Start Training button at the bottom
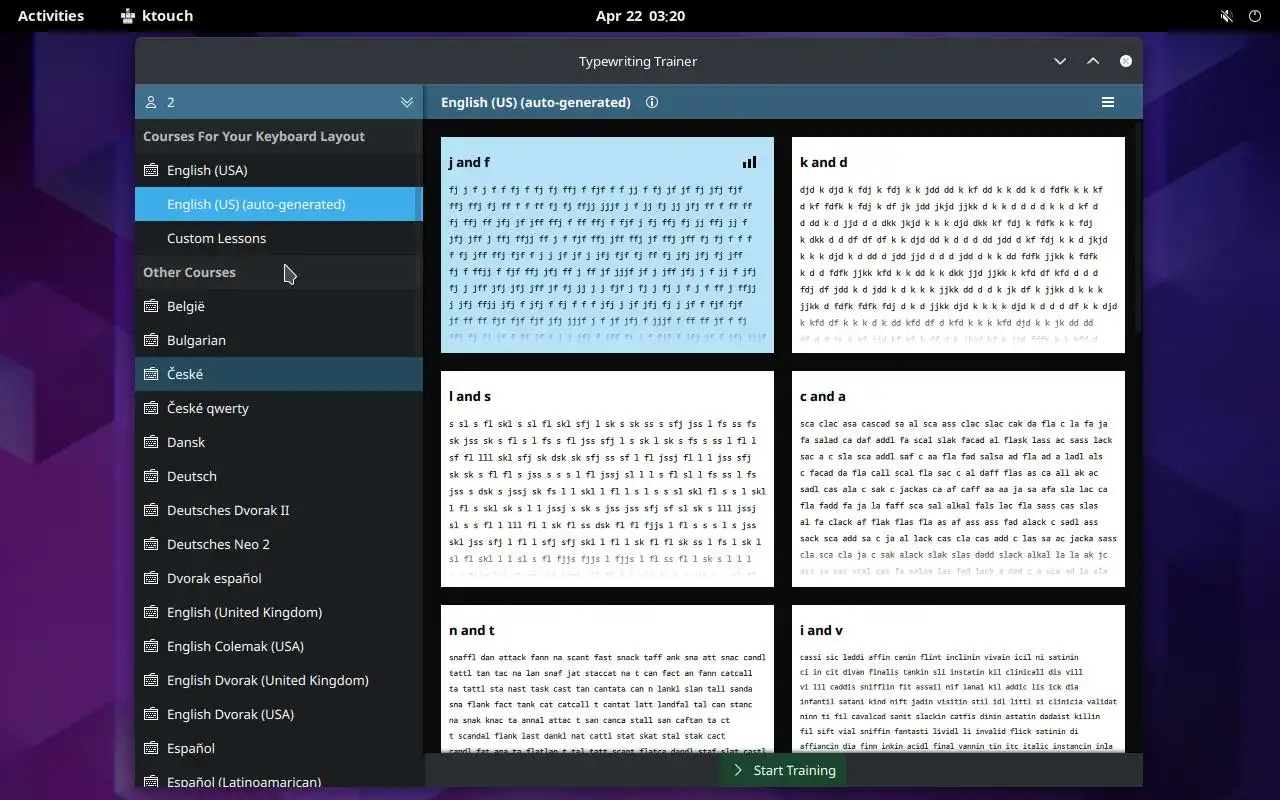The width and height of the screenshot is (1280, 800). 784,770
